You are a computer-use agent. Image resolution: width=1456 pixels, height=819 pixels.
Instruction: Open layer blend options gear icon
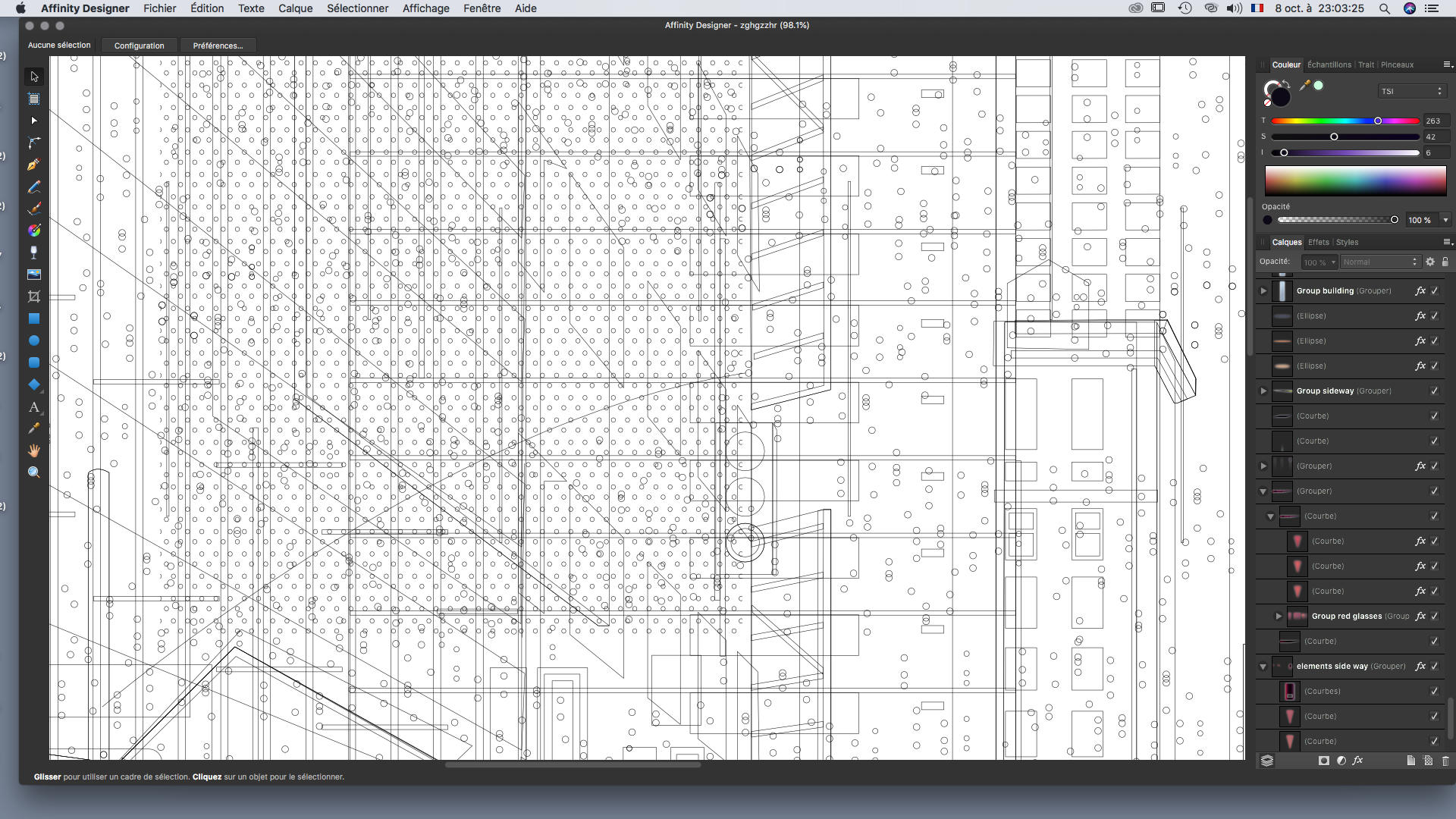[x=1430, y=262]
